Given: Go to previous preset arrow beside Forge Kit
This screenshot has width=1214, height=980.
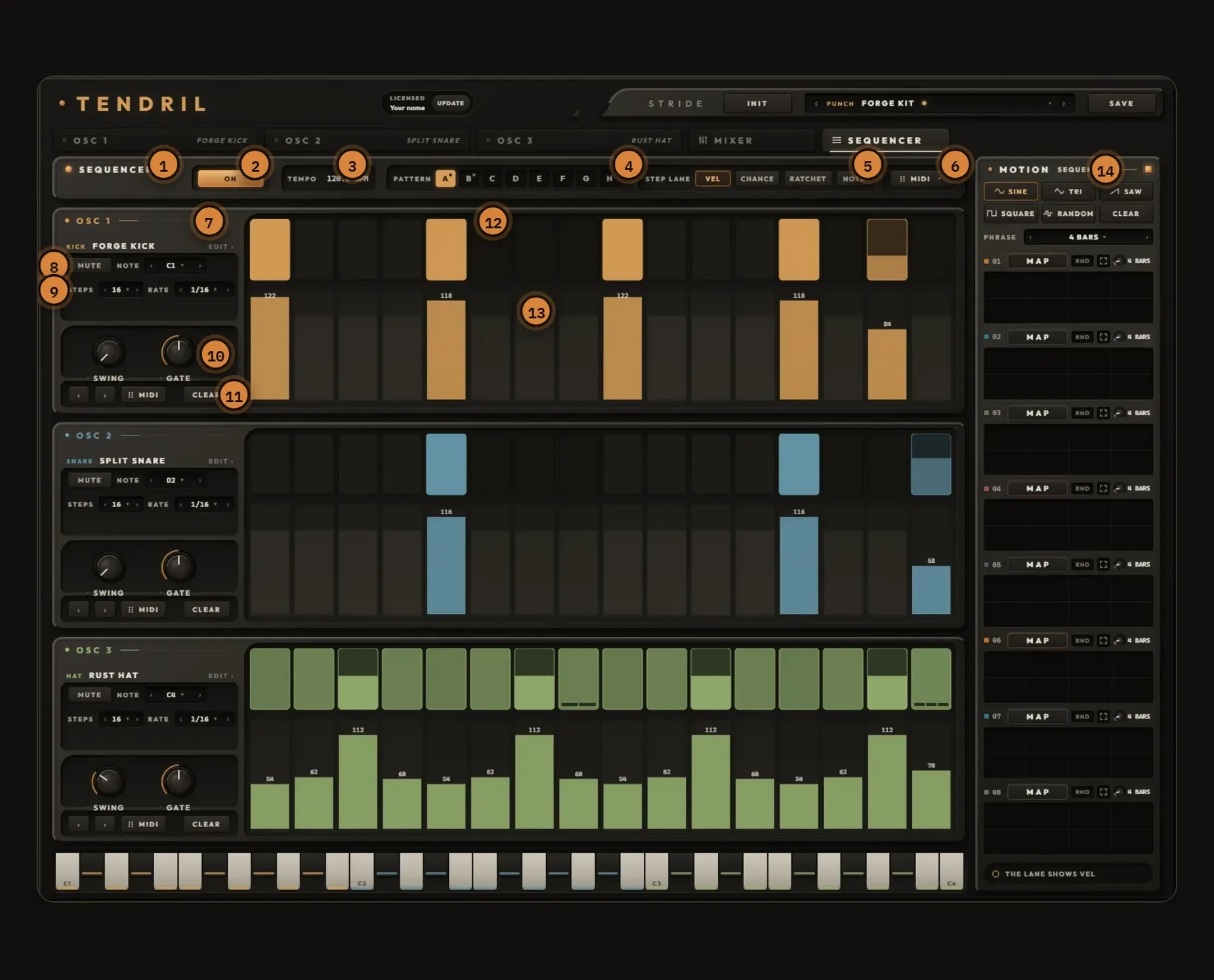Looking at the screenshot, I should (x=816, y=104).
